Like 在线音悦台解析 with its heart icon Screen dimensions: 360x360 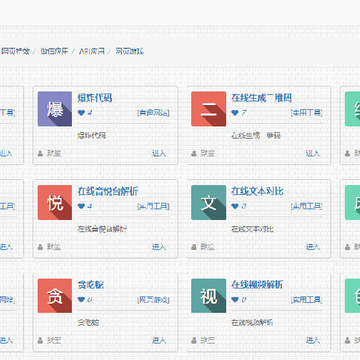[x=81, y=206]
